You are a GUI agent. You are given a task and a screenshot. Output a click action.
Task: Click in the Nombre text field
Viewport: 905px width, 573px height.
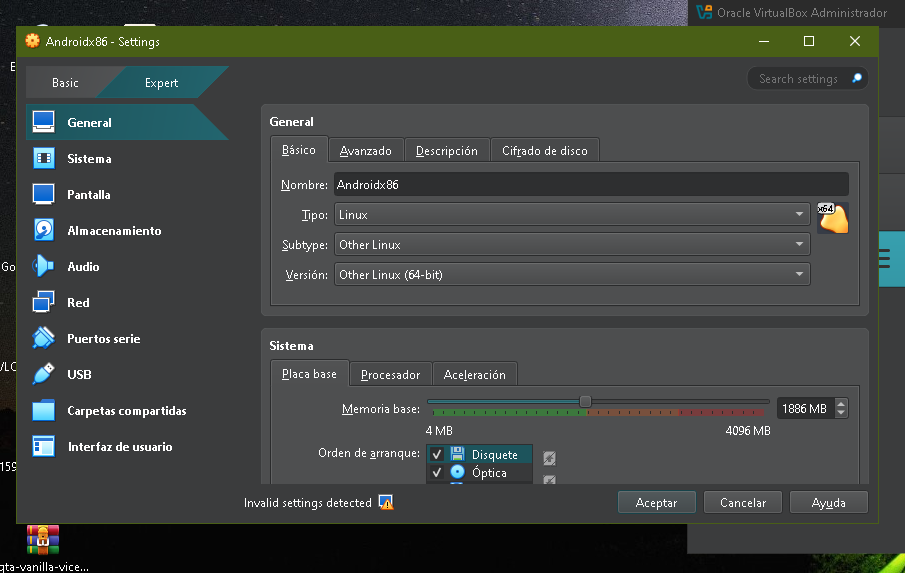tap(591, 184)
